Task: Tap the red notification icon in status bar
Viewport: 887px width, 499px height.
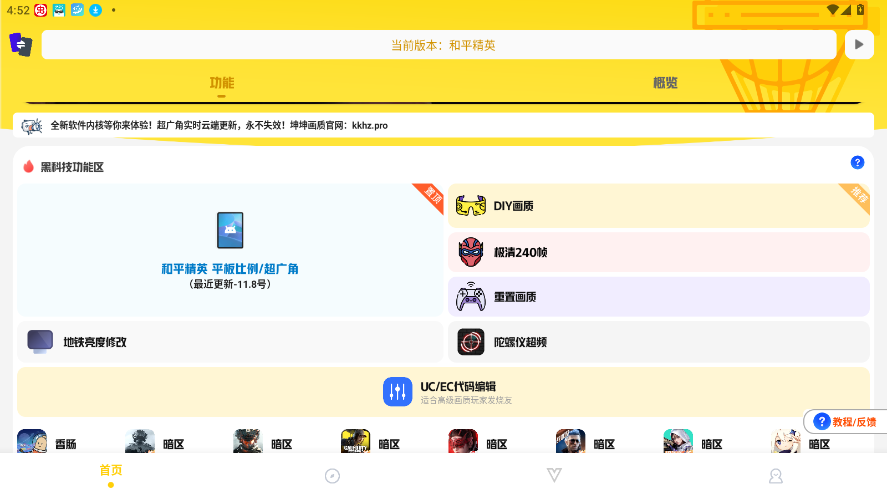Action: coord(41,10)
